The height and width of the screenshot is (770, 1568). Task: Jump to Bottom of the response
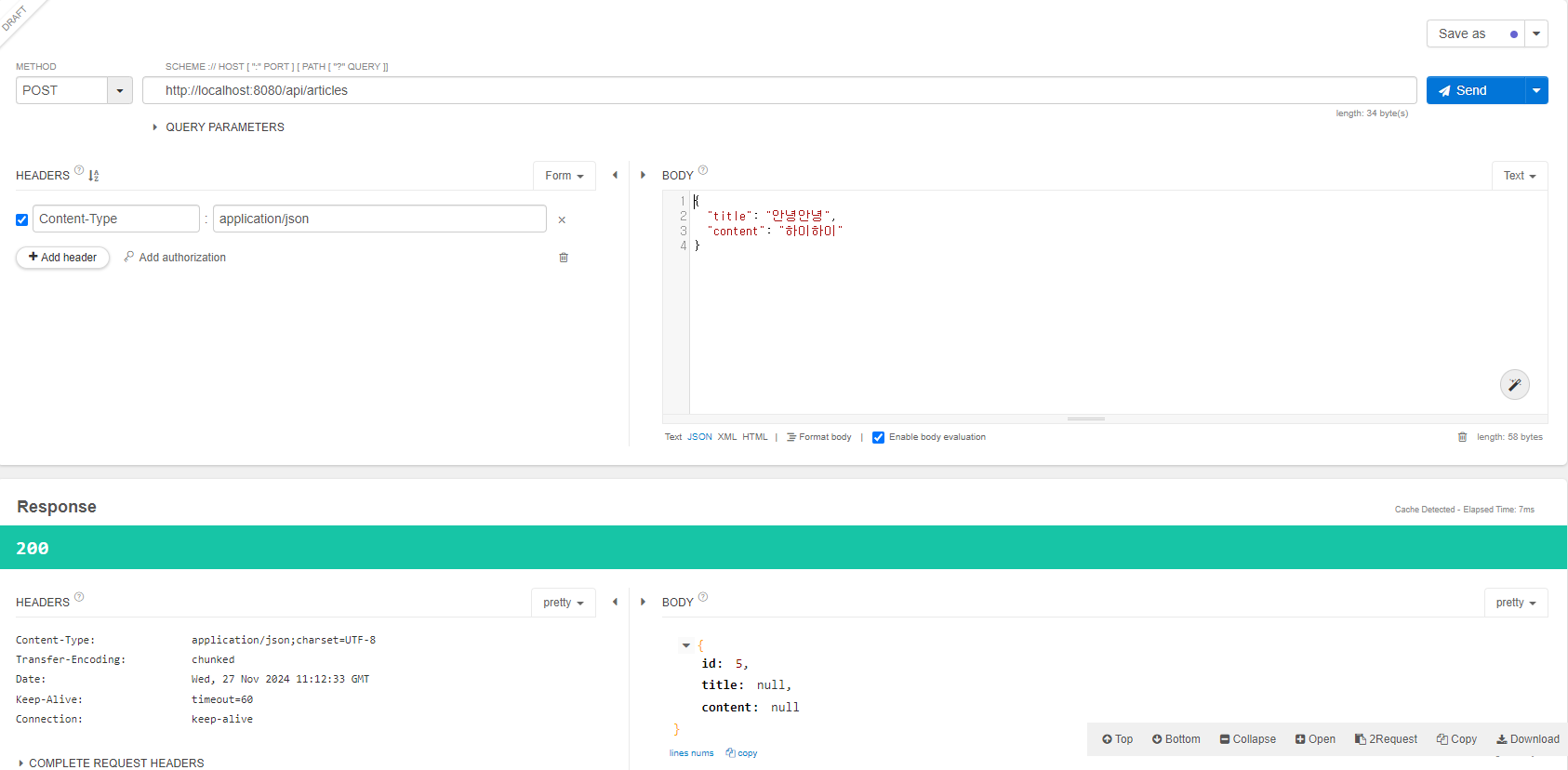[1176, 739]
